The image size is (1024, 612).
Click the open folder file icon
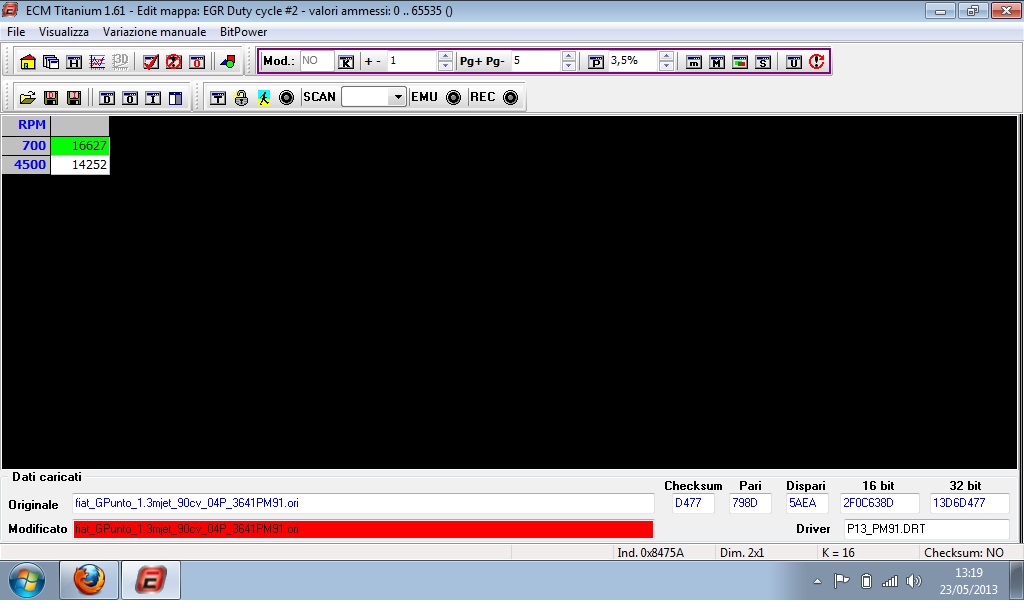(x=28, y=98)
